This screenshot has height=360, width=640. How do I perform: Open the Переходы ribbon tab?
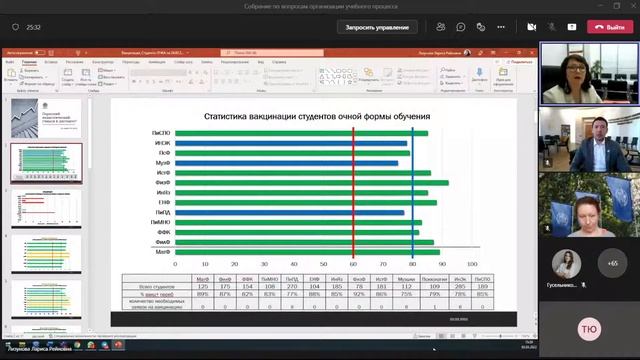tap(131, 62)
